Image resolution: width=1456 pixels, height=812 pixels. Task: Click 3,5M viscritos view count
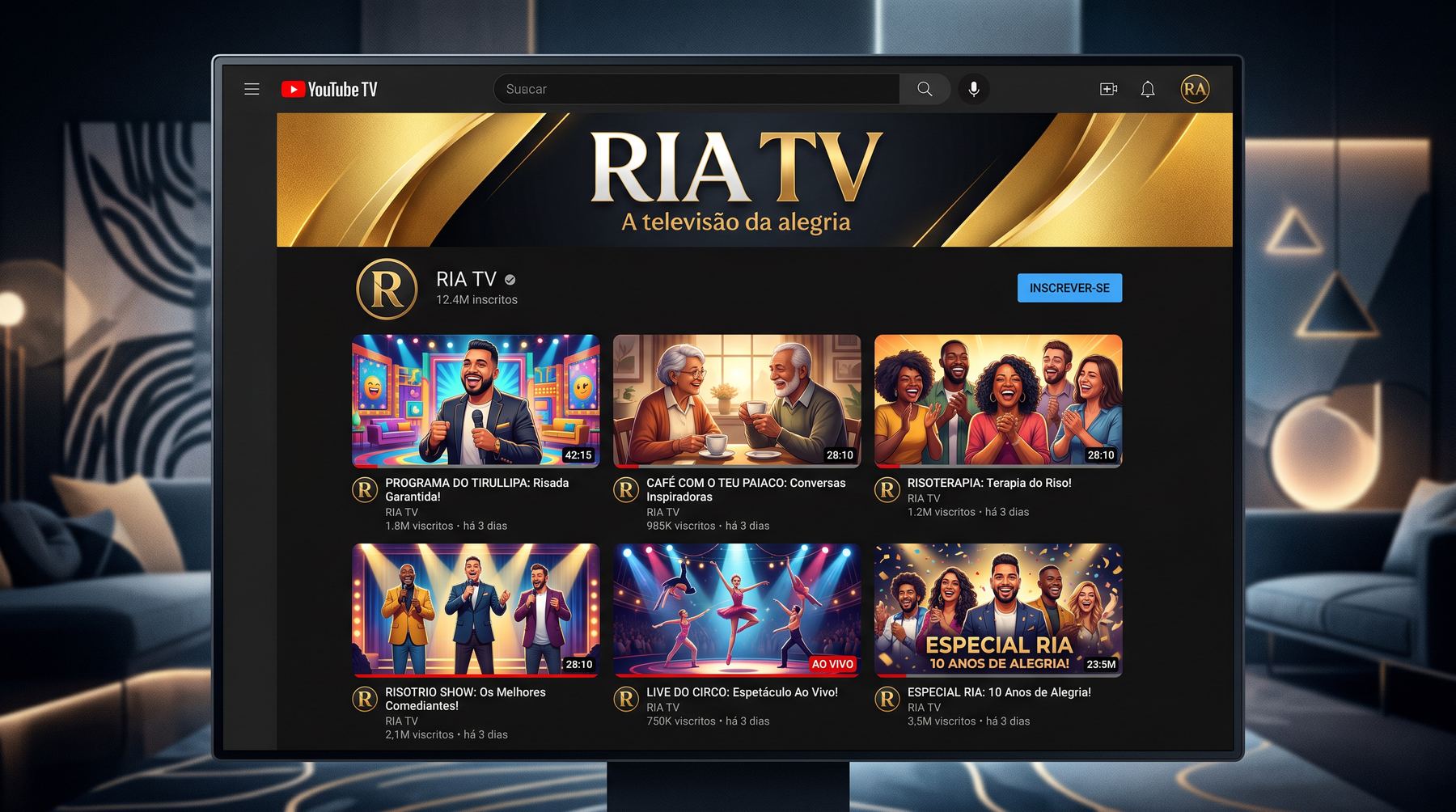[x=942, y=721]
